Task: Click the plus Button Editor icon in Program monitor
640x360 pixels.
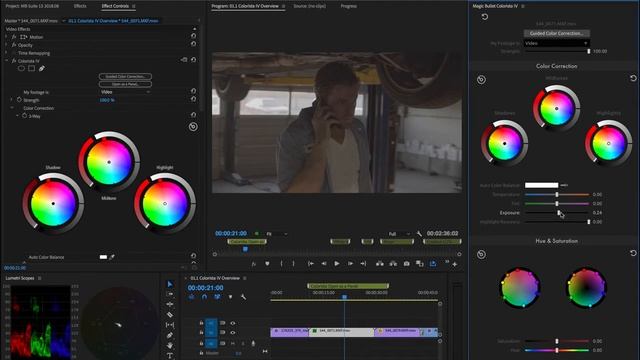Action: coord(455,264)
